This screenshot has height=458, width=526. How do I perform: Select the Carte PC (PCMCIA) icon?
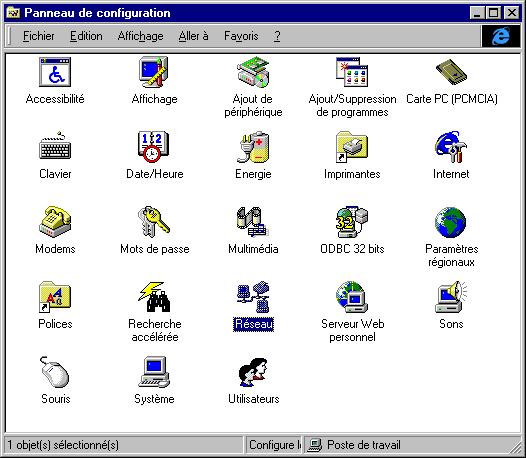pos(452,72)
